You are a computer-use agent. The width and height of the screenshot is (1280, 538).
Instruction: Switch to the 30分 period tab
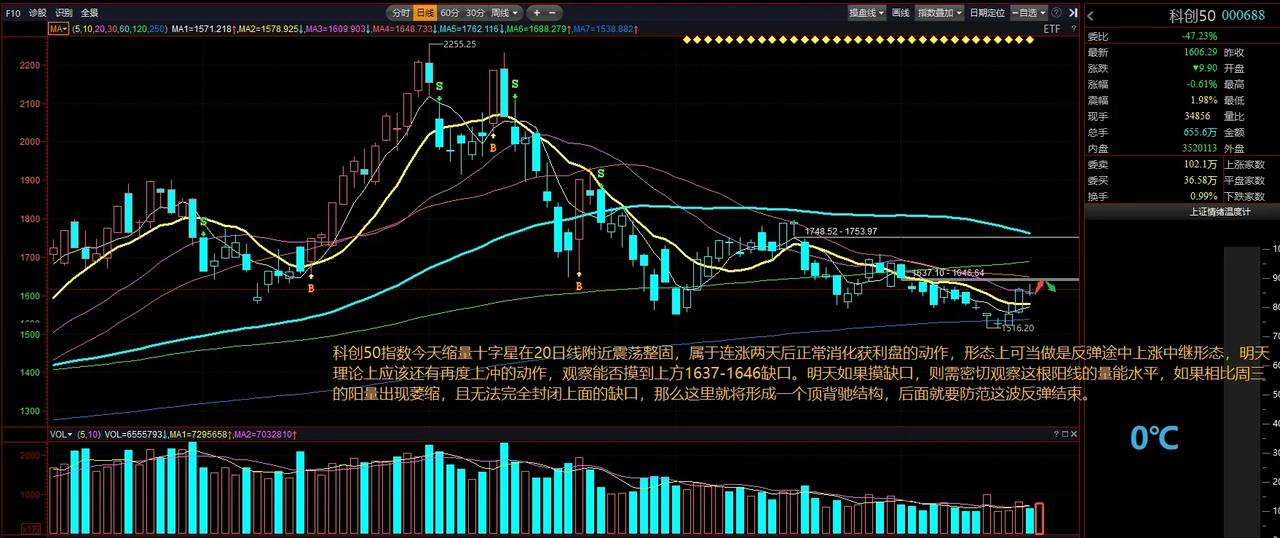pos(475,13)
